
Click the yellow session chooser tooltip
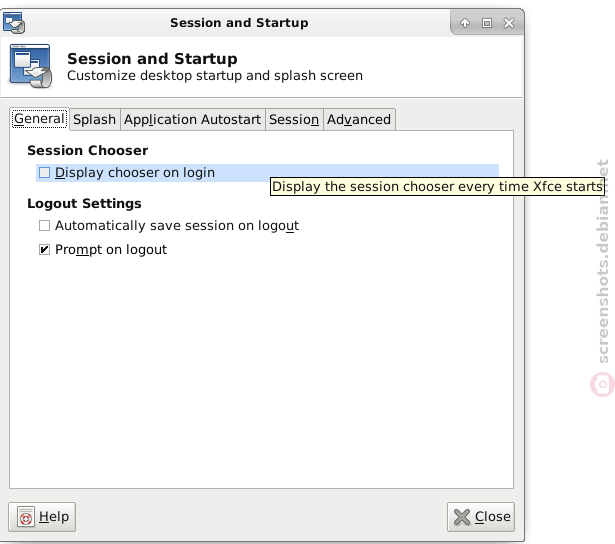(x=437, y=187)
